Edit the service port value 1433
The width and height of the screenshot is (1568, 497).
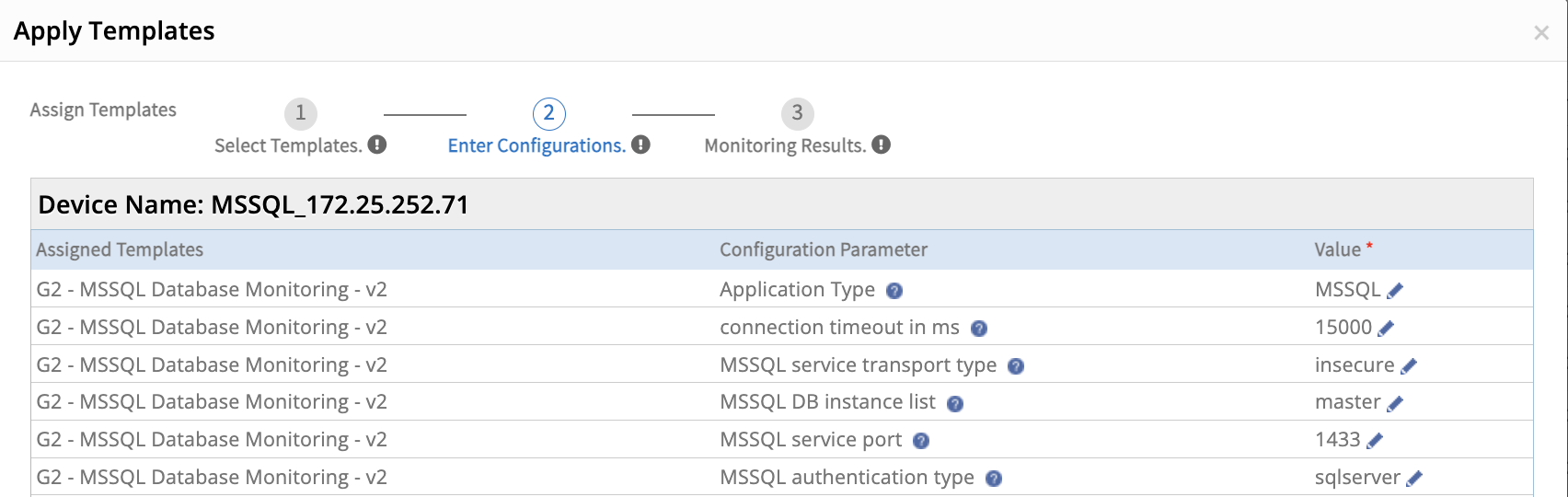(1375, 441)
